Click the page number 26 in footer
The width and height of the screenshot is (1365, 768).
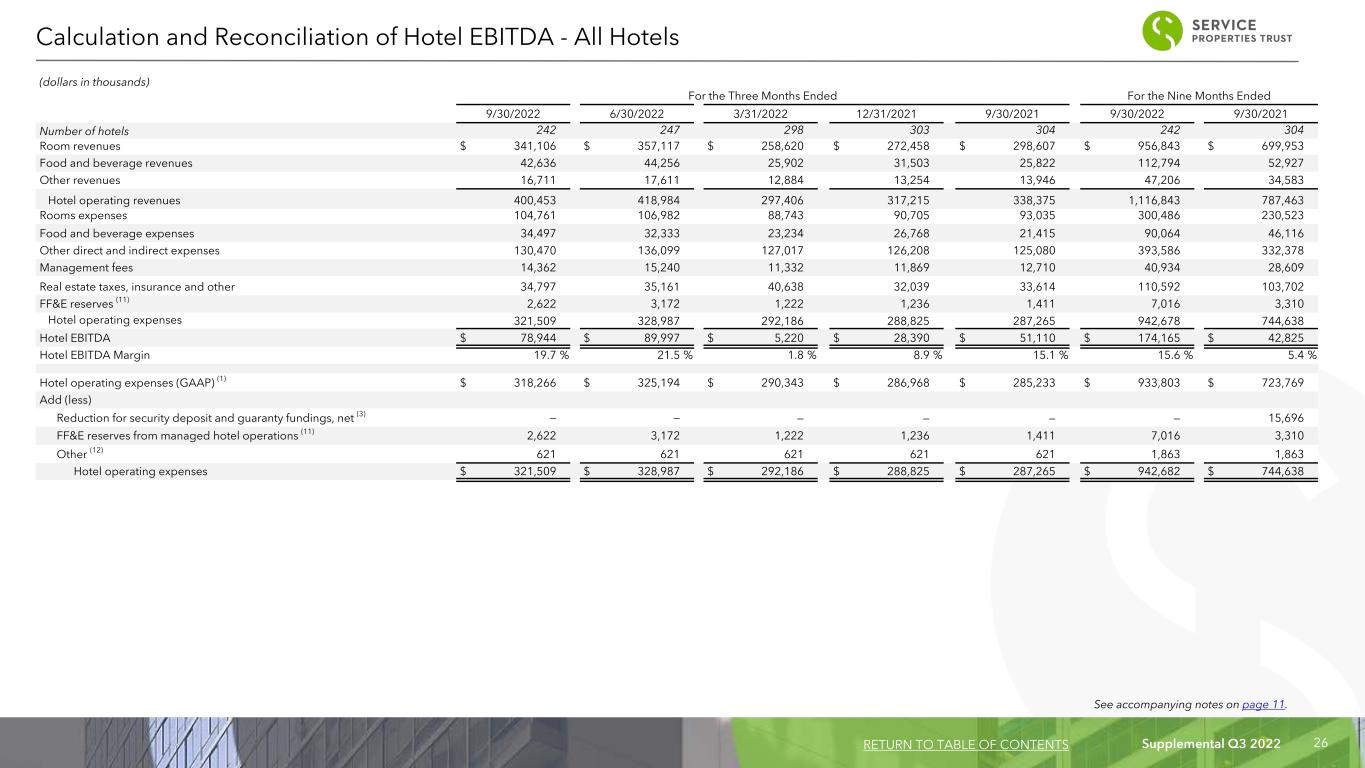coord(1320,744)
